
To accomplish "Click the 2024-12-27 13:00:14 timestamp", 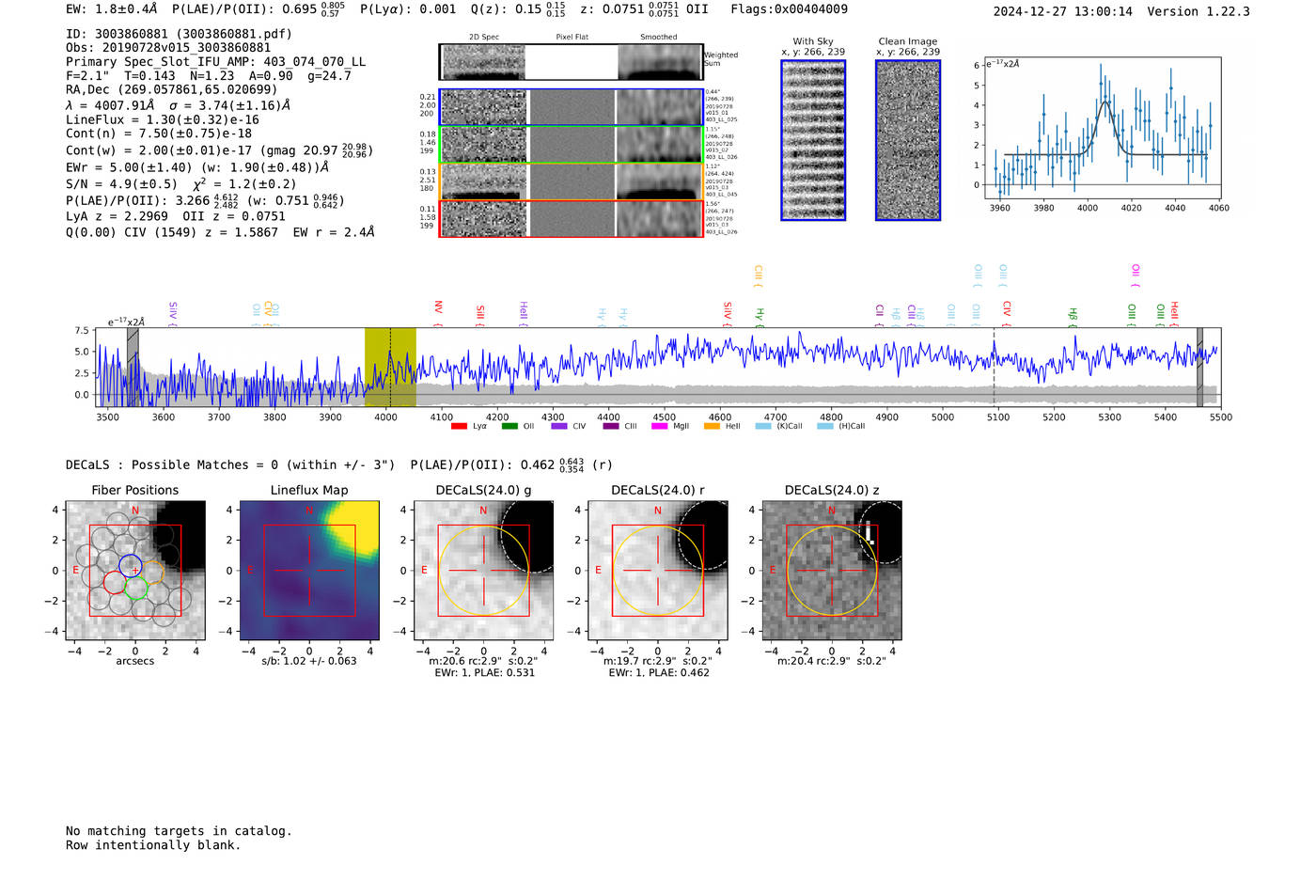I will click(1063, 11).
